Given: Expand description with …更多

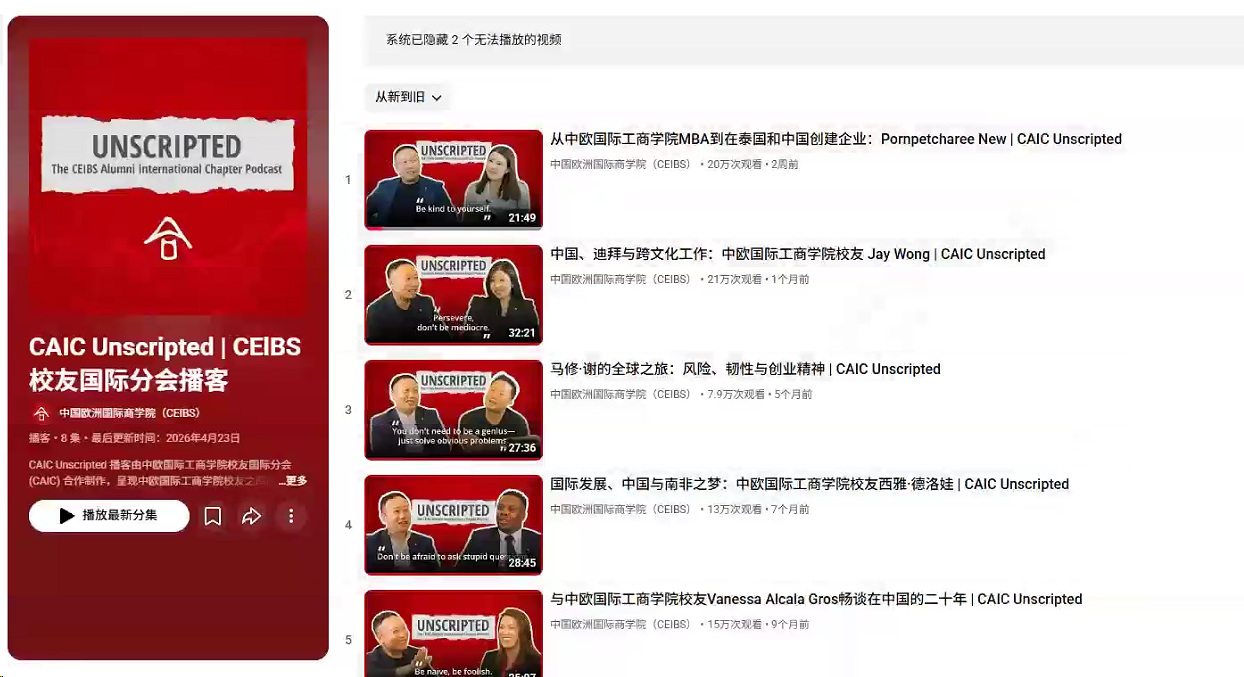Looking at the screenshot, I should 292,481.
